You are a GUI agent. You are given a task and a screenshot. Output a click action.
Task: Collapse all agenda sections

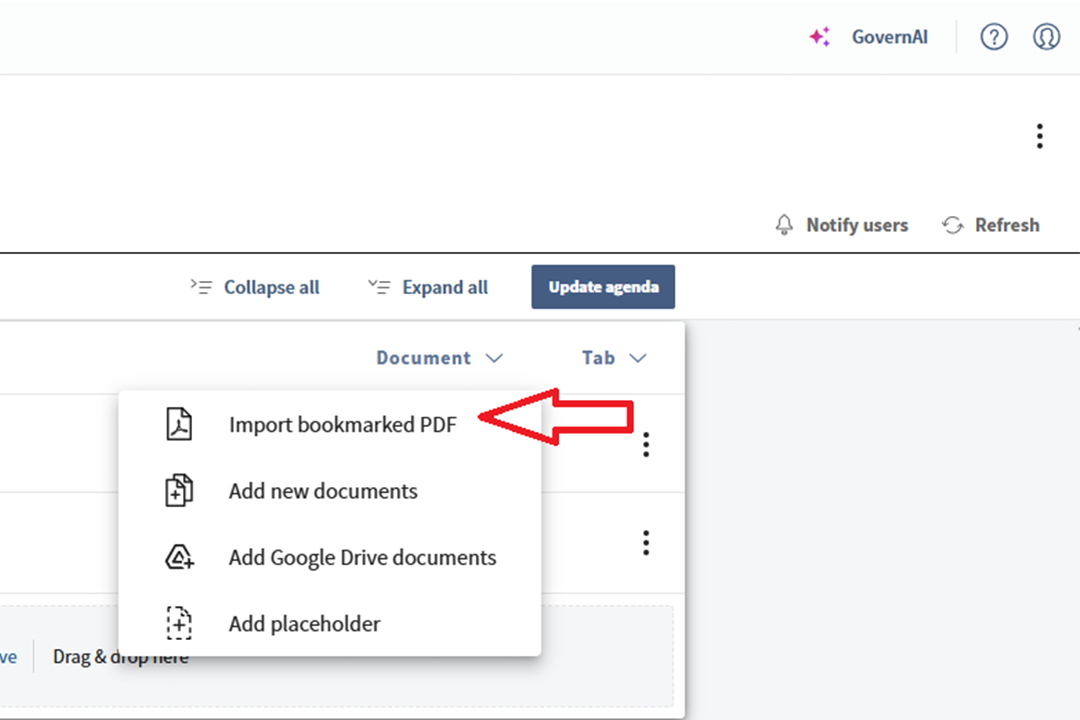pos(255,287)
